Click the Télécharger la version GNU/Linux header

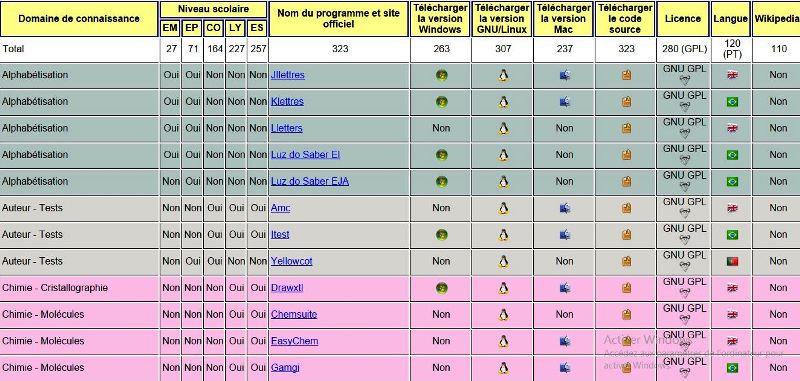tap(502, 19)
